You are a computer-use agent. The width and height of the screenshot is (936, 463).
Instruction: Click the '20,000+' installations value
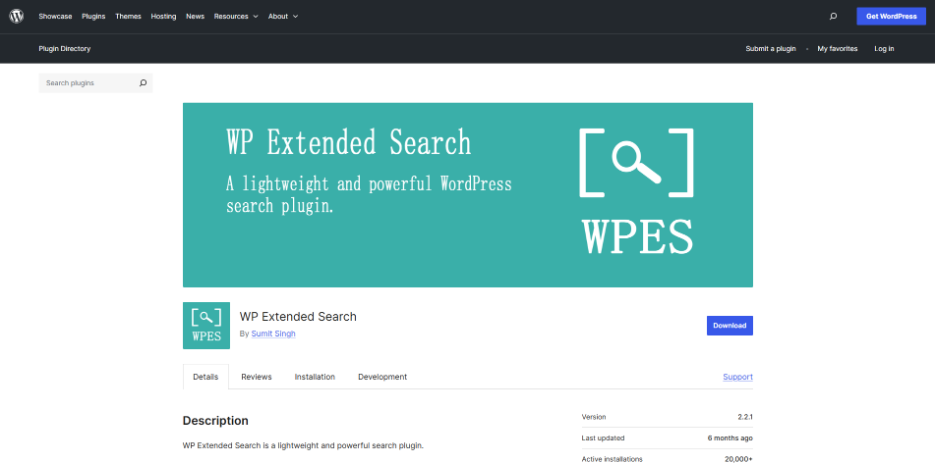738,459
